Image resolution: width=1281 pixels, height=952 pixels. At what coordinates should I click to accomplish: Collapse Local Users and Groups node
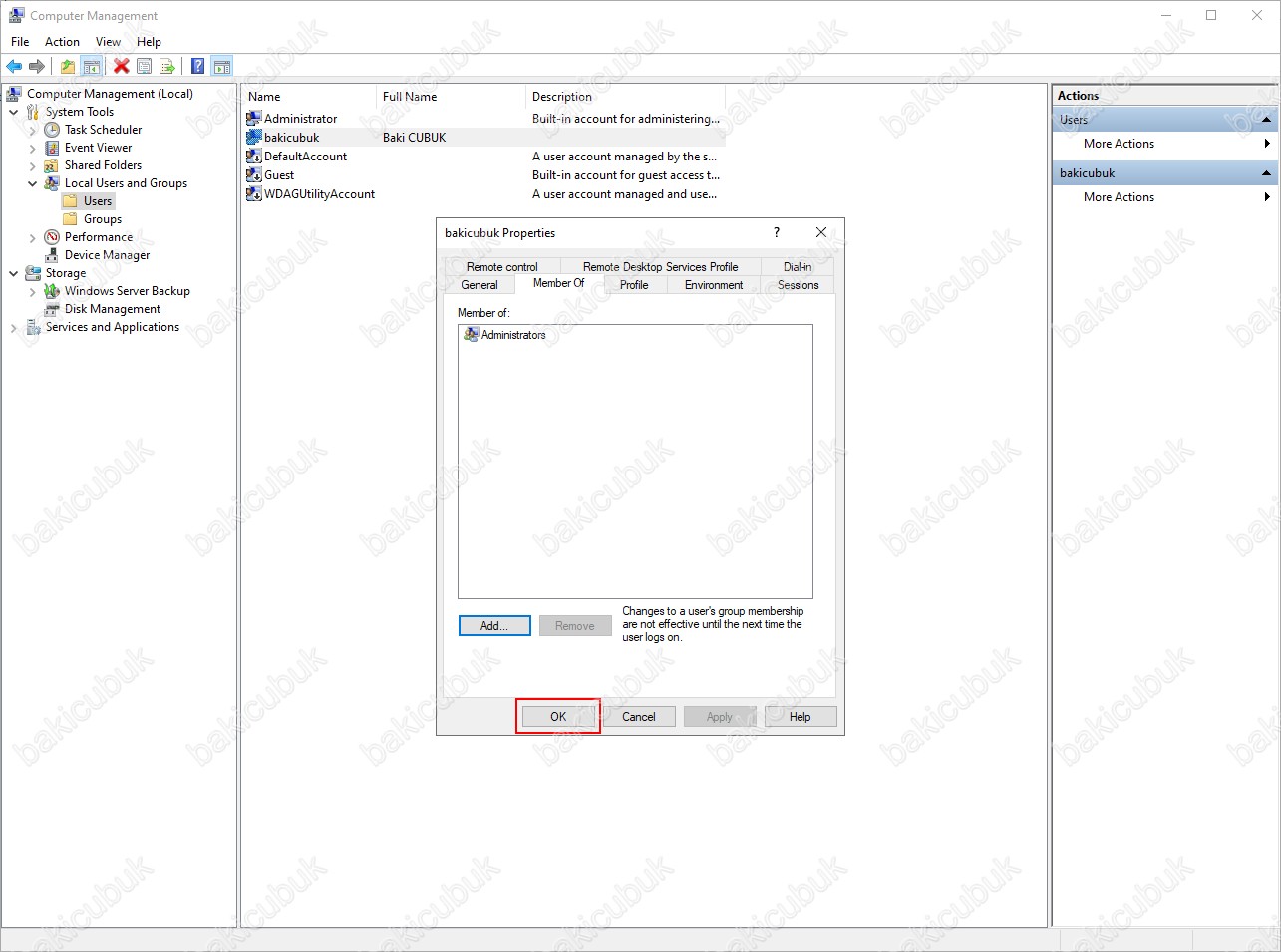click(33, 183)
